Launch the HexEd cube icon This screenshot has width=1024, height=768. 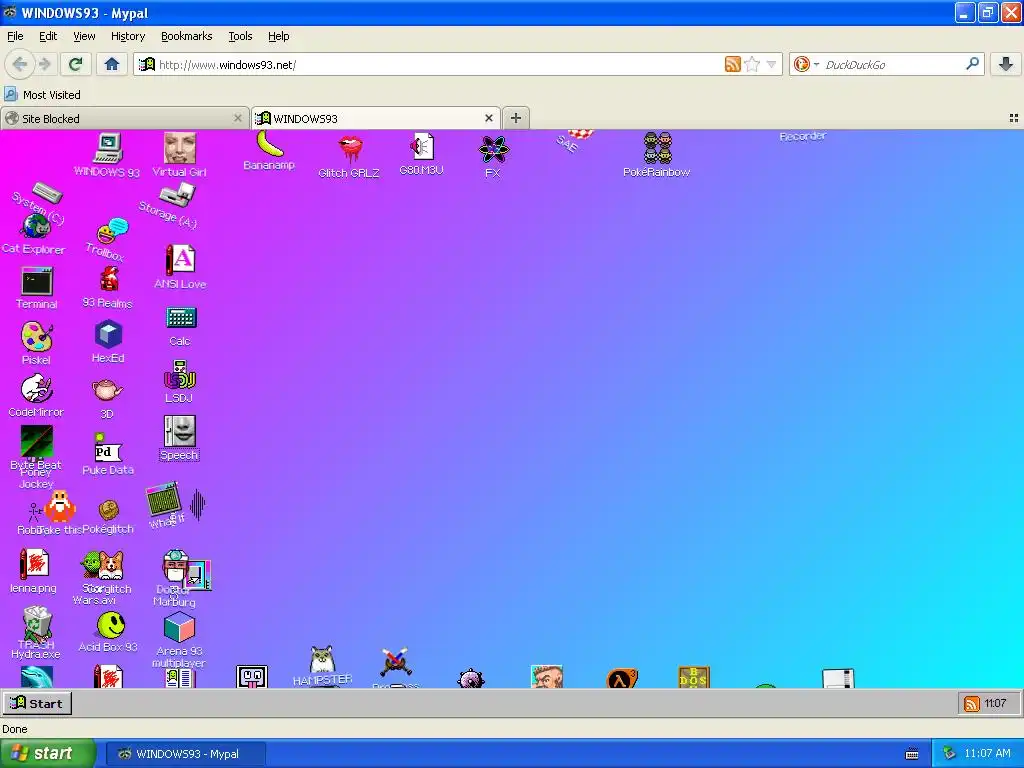(108, 334)
